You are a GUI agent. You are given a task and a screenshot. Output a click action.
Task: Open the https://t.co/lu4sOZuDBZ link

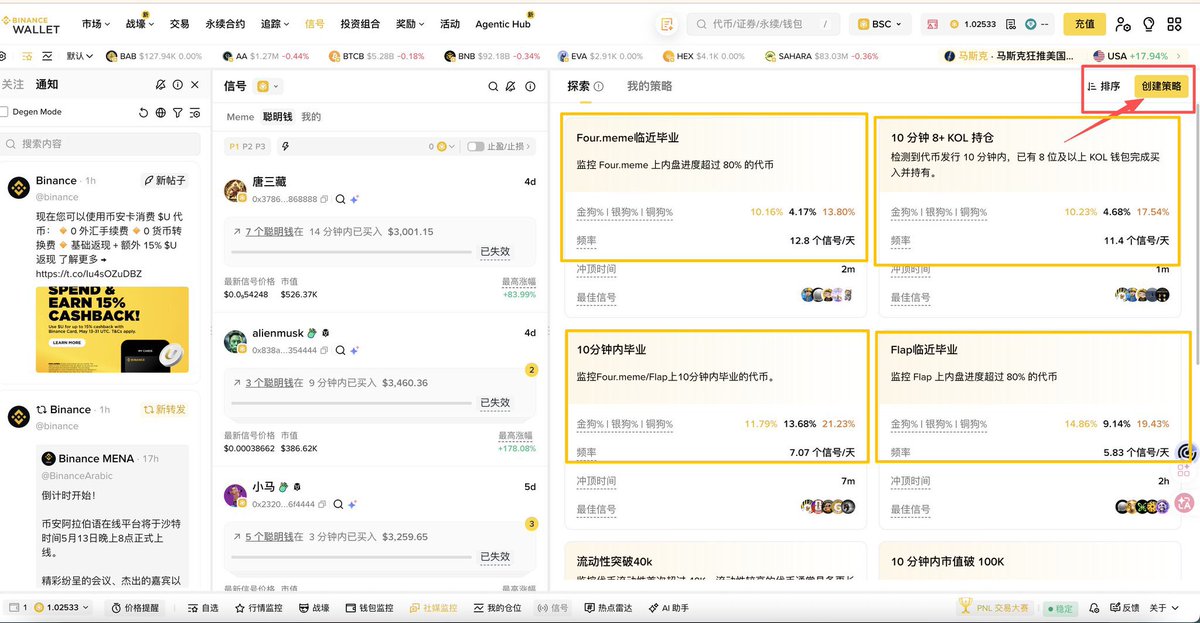click(89, 273)
